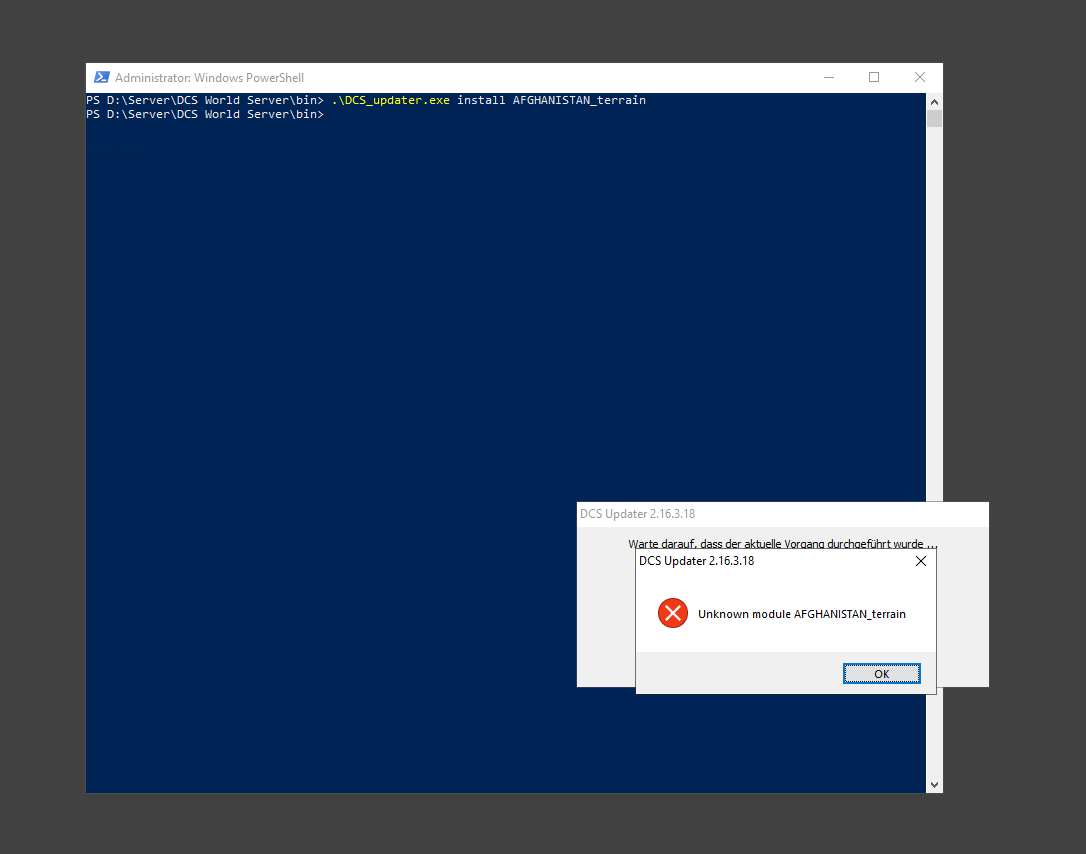This screenshot has width=1086, height=854.
Task: Minimize the PowerShell window
Action: (x=828, y=77)
